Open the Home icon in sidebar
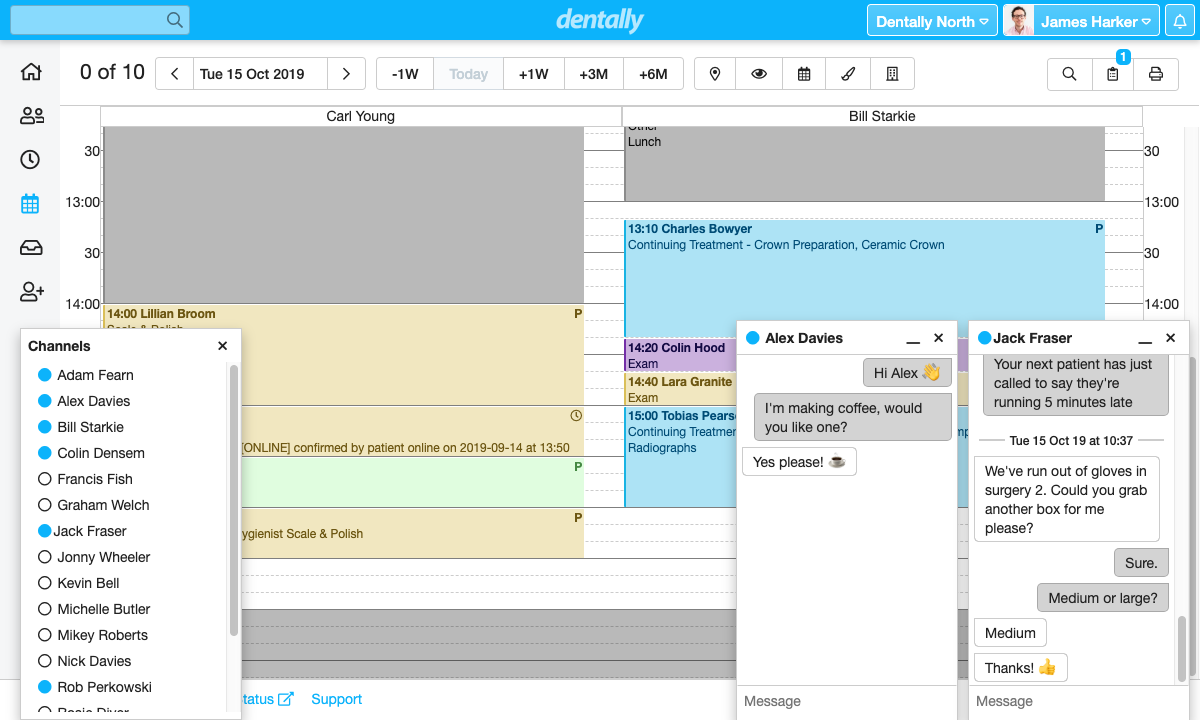 tap(31, 72)
